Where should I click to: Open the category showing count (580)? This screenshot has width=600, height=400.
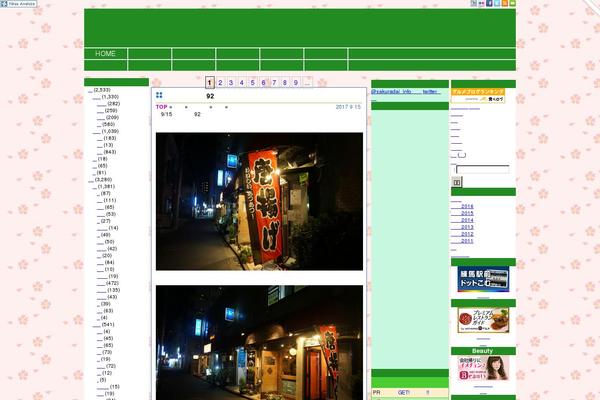pos(106,124)
